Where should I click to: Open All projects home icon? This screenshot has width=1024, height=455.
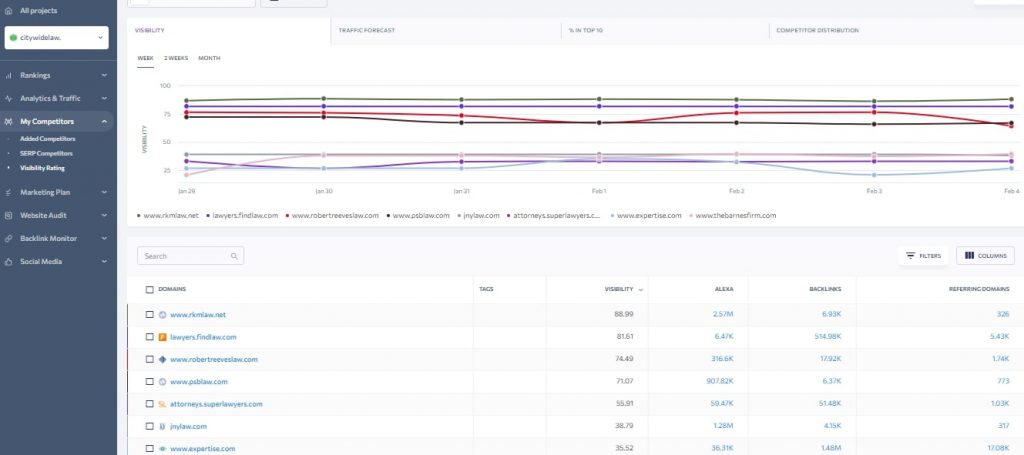pos(8,10)
